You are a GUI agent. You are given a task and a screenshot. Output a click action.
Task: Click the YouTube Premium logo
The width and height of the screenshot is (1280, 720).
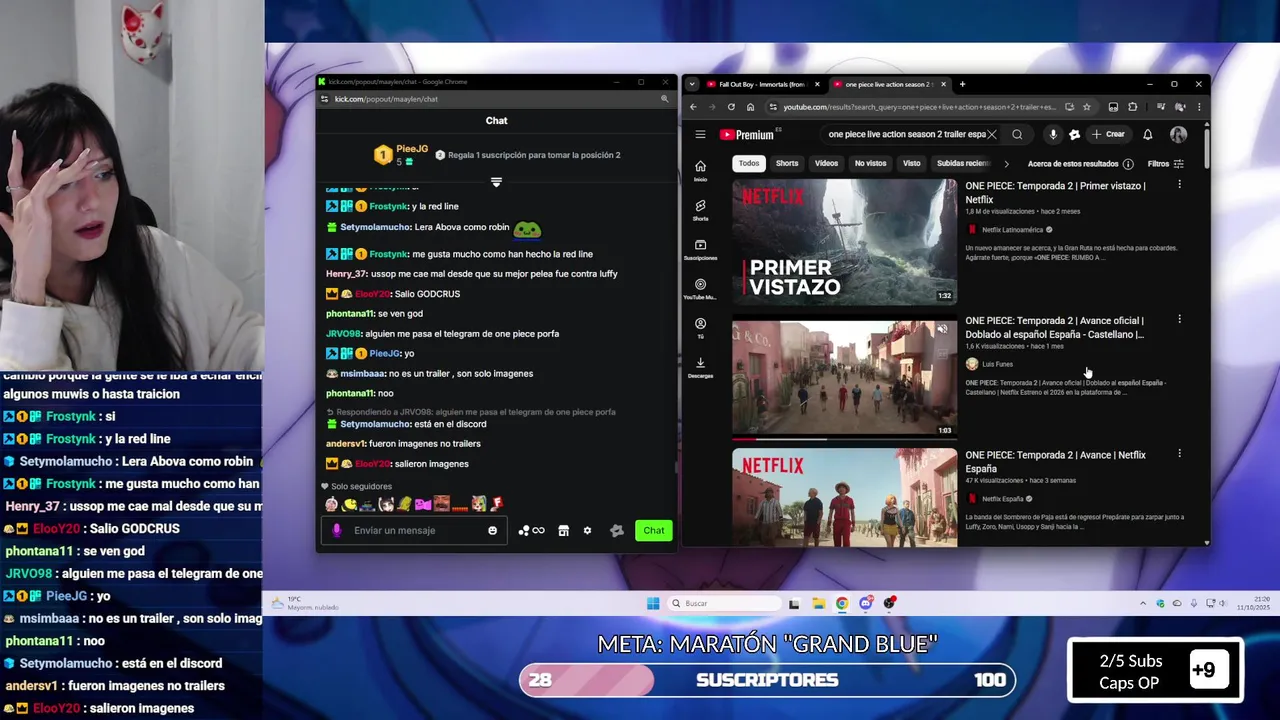coord(747,135)
